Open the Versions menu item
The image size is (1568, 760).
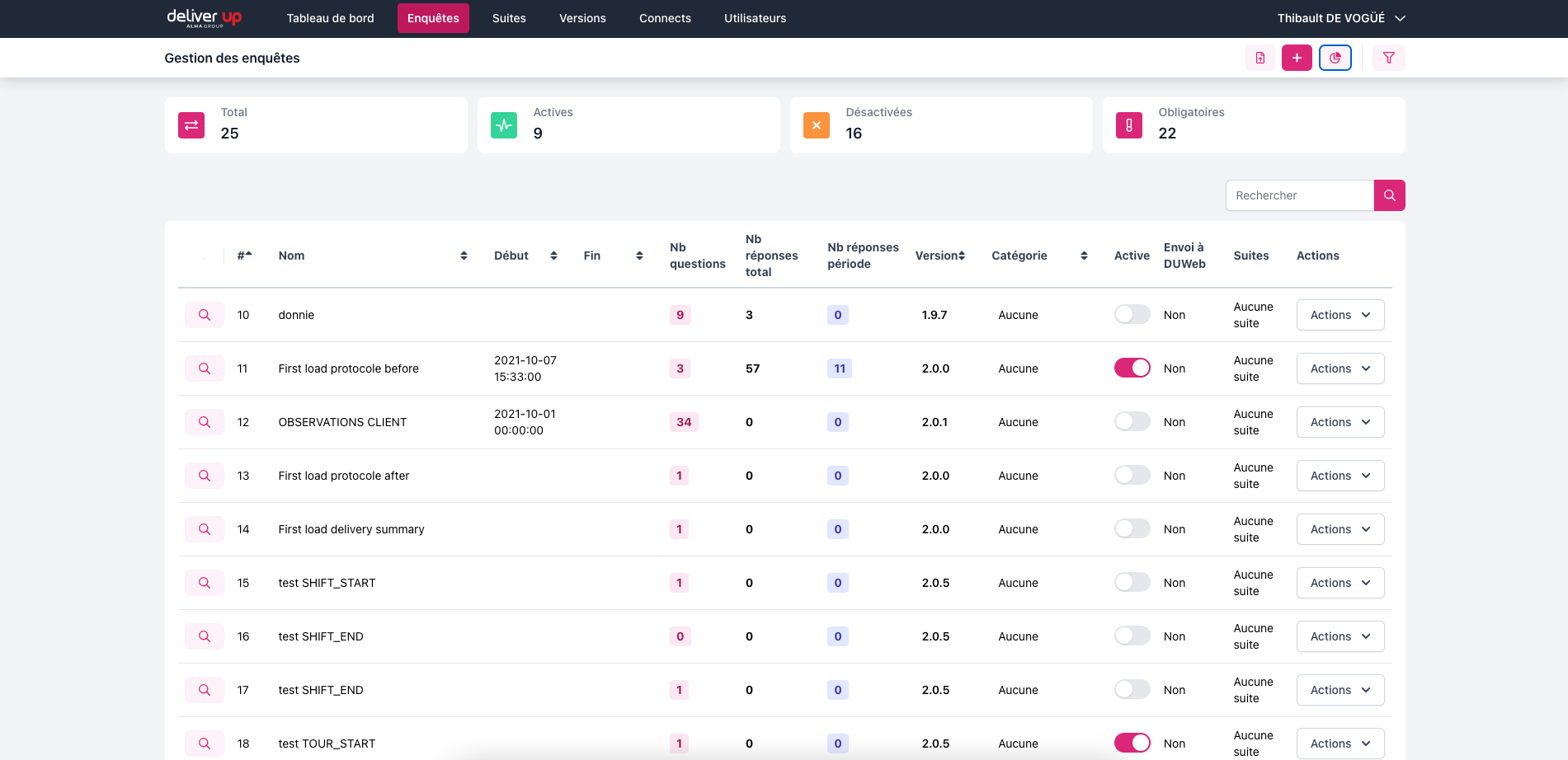(582, 18)
